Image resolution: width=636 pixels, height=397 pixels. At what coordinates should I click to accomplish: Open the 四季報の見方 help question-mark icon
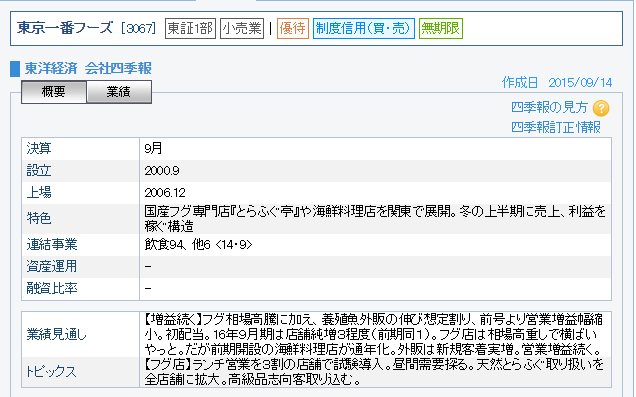coord(601,108)
